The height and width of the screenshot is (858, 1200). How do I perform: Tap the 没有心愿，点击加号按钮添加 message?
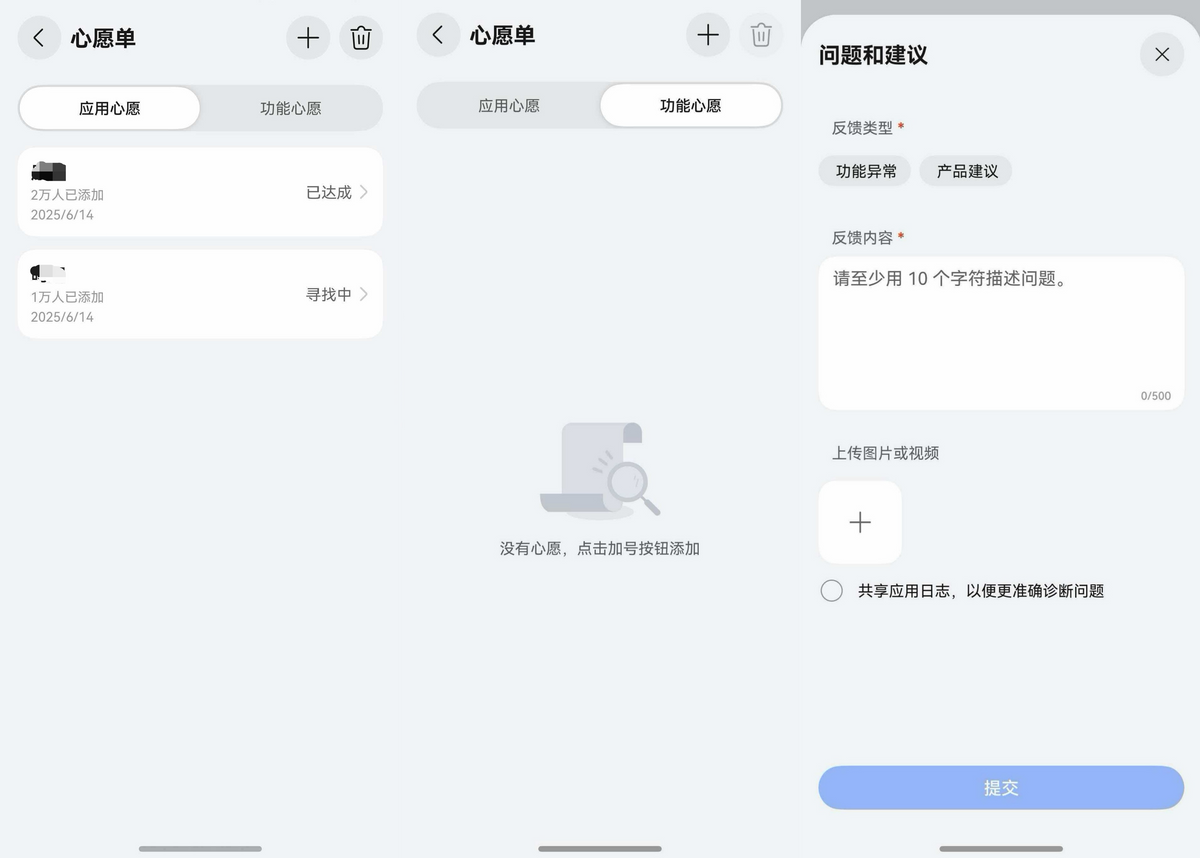[x=600, y=549]
